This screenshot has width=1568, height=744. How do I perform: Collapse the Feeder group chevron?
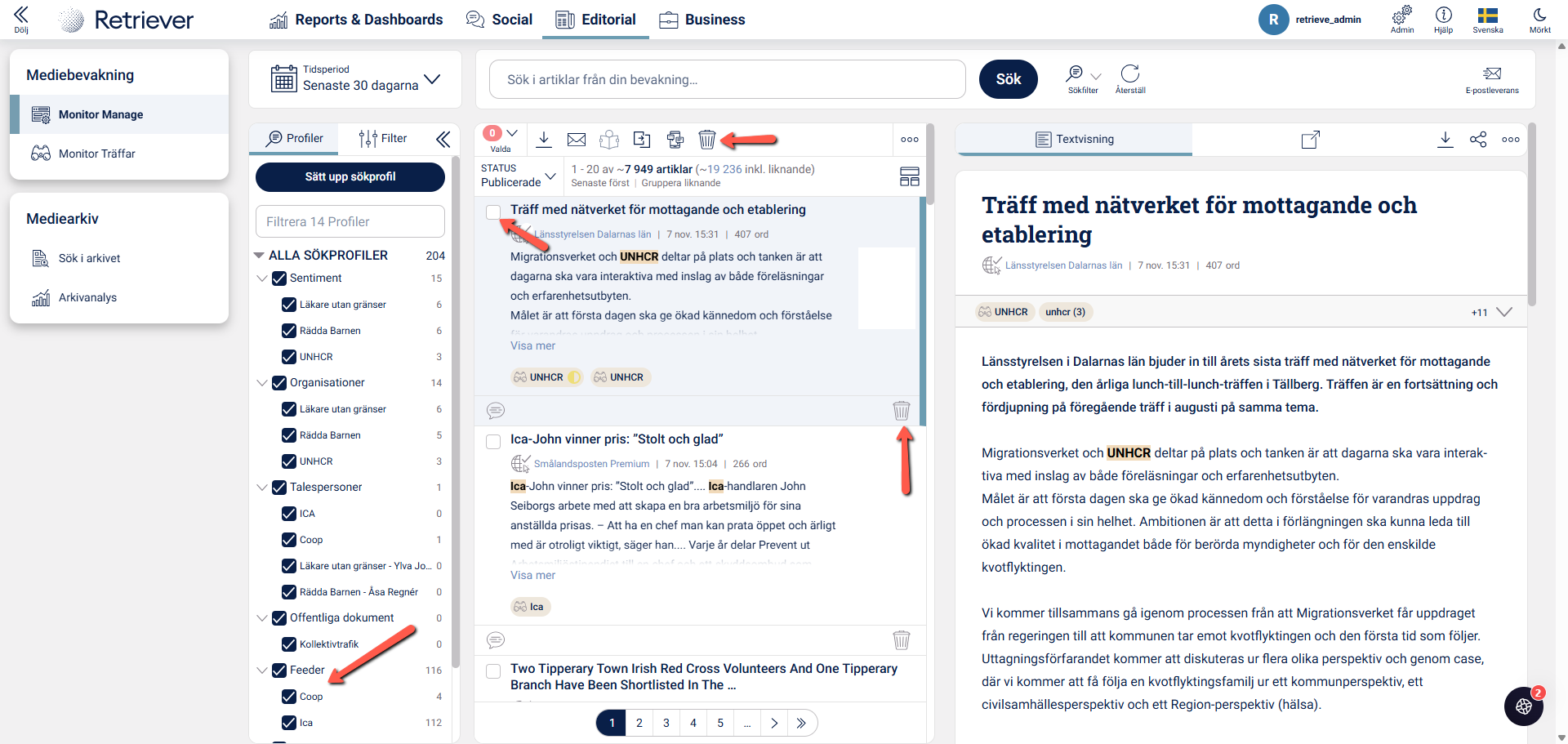262,670
